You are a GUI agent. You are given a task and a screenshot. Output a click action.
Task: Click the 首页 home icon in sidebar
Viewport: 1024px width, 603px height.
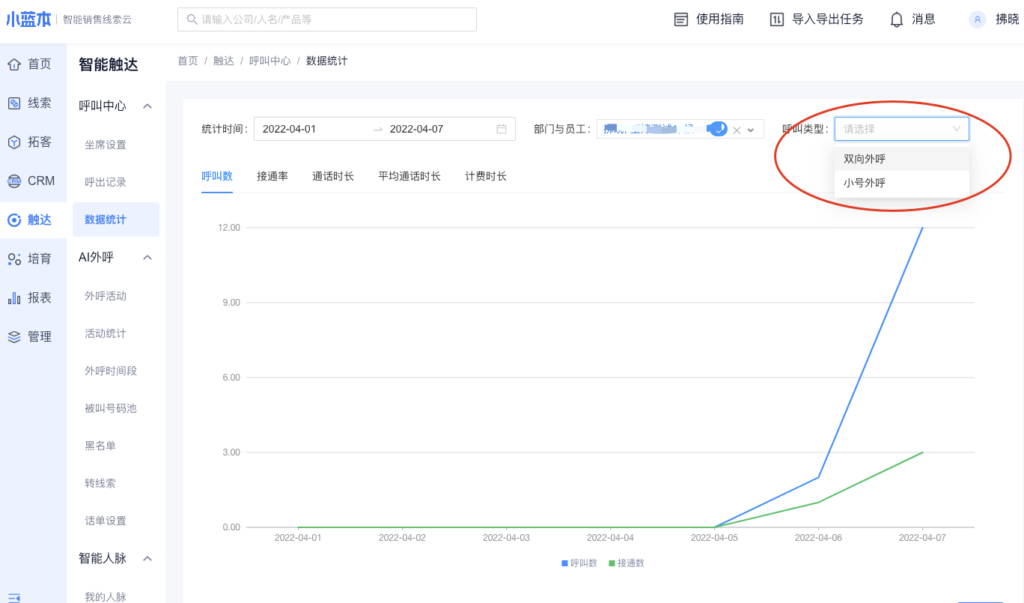click(14, 65)
